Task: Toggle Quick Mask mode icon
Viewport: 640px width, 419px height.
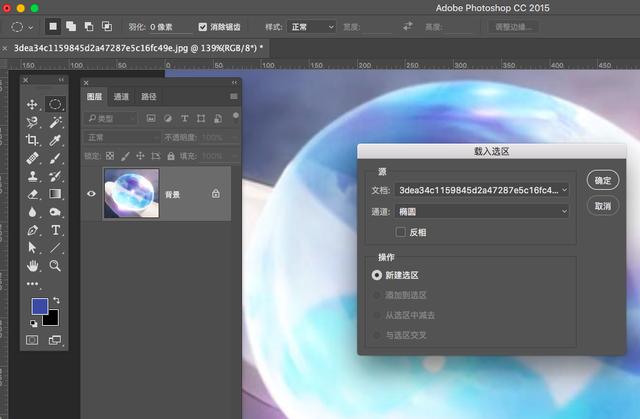Action: [x=32, y=340]
